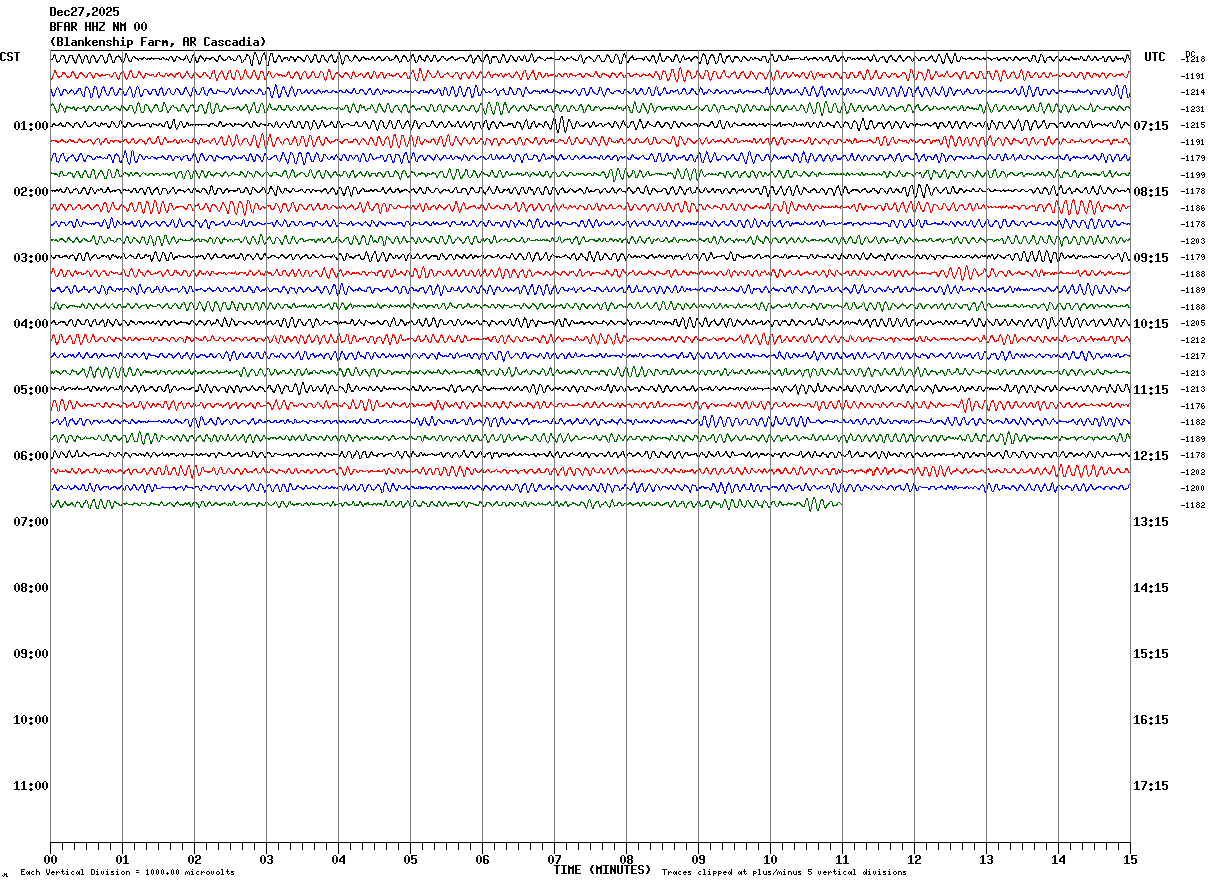This screenshot has width=1210, height=886.
Task: Click the 11:15 UTC time label
Action: point(1151,390)
